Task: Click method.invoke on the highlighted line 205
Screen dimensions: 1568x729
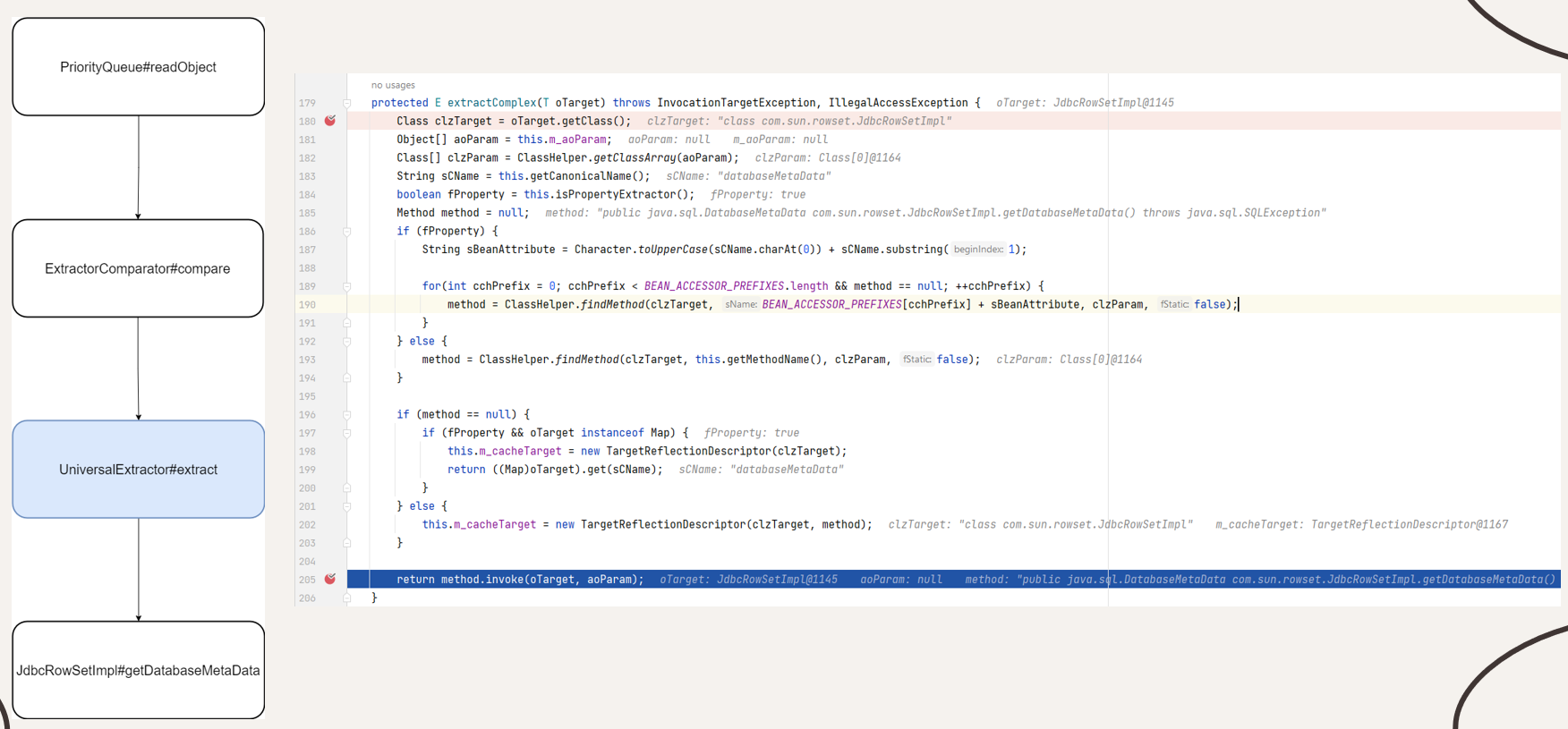Action: click(481, 580)
